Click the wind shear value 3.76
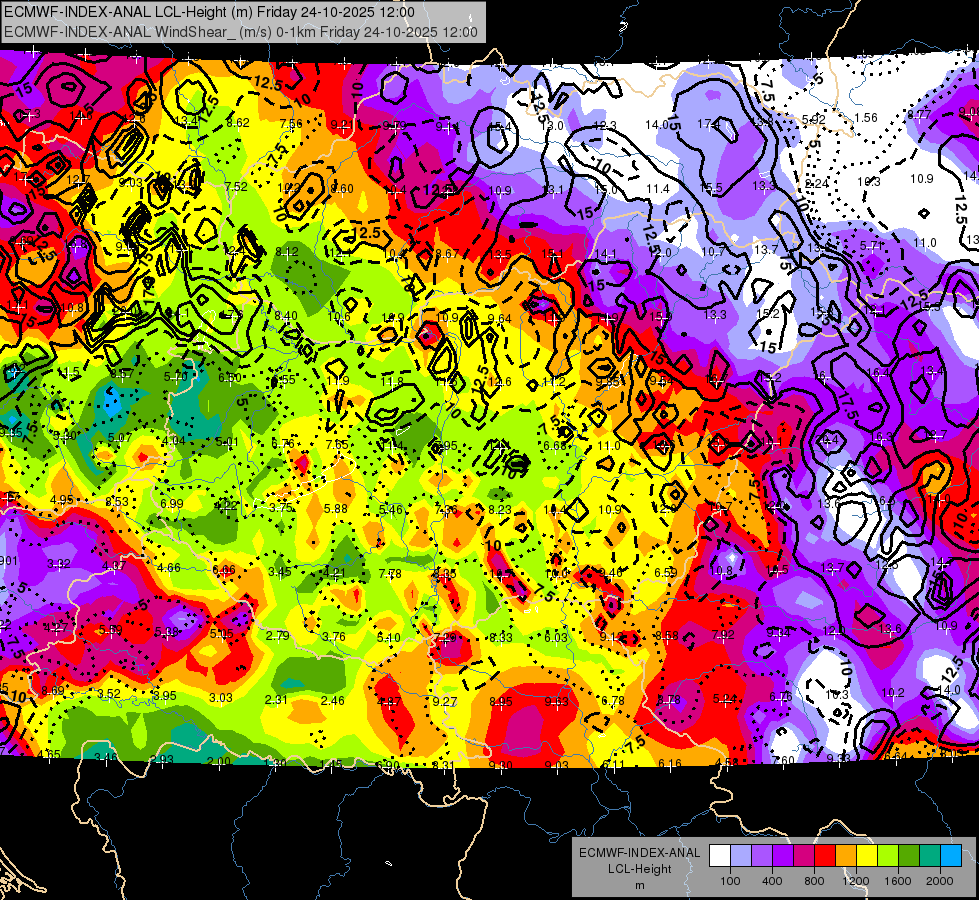The width and height of the screenshot is (979, 900). 333,636
